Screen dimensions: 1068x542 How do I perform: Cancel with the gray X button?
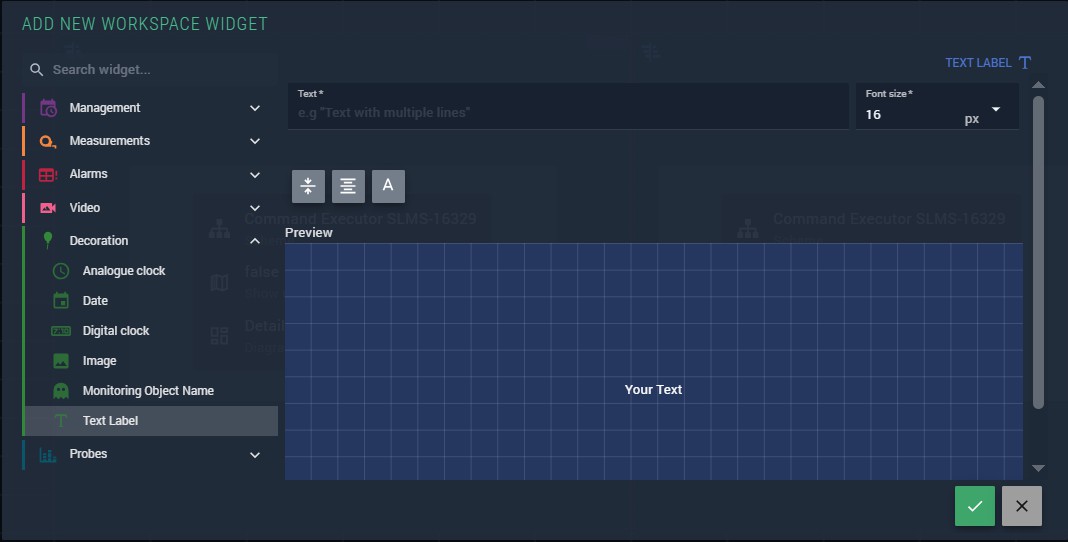[1021, 506]
